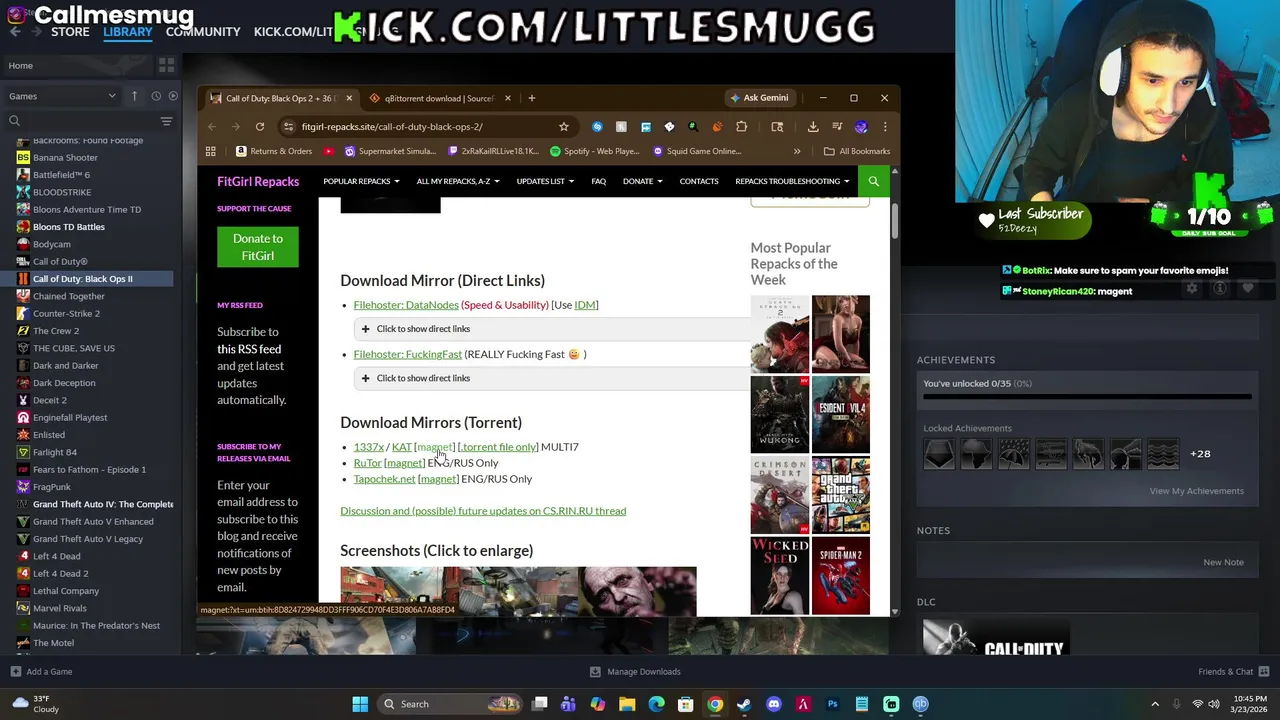This screenshot has height=720, width=1280.
Task: Click Filehoster: DataNodes link
Action: point(406,305)
